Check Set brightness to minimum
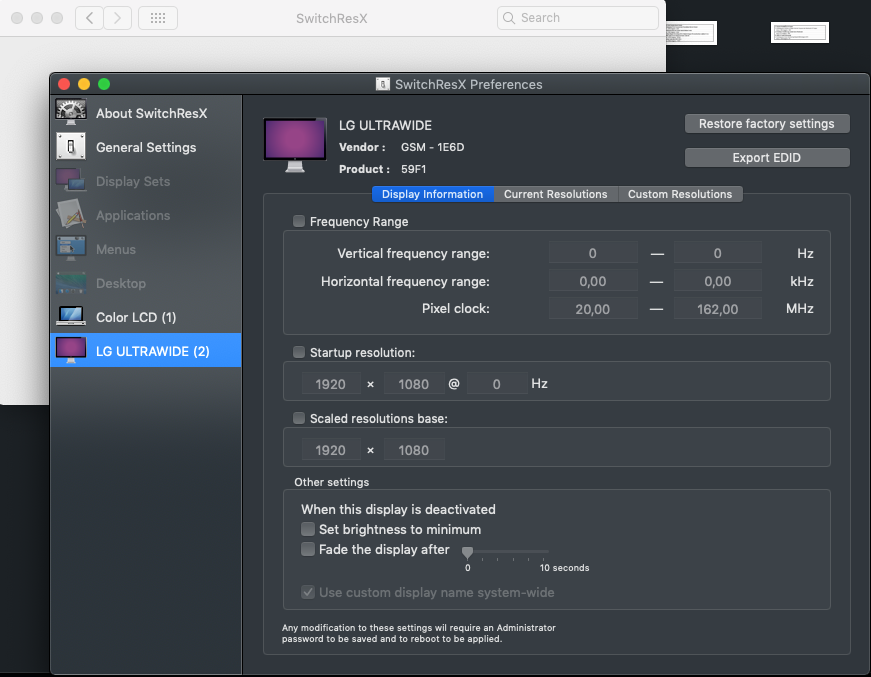871x677 pixels. click(308, 529)
